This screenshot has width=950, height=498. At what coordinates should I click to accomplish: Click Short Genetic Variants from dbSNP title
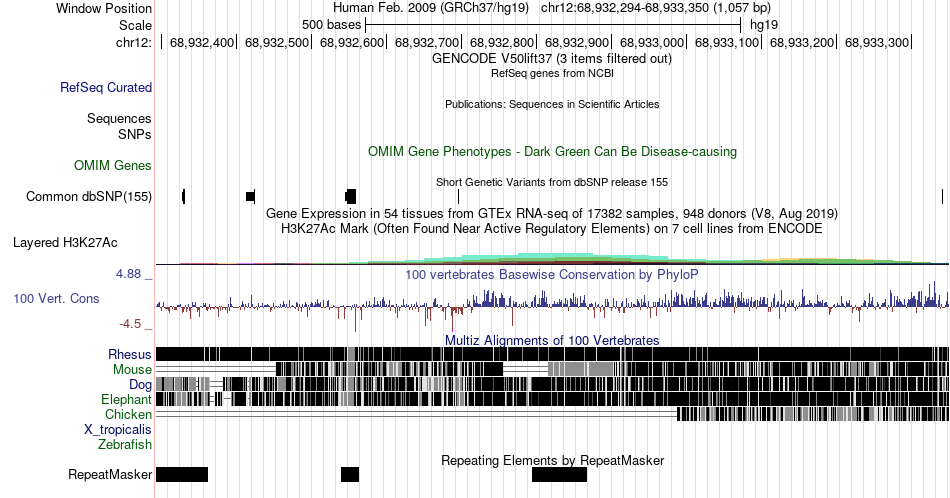pyautogui.click(x=552, y=182)
